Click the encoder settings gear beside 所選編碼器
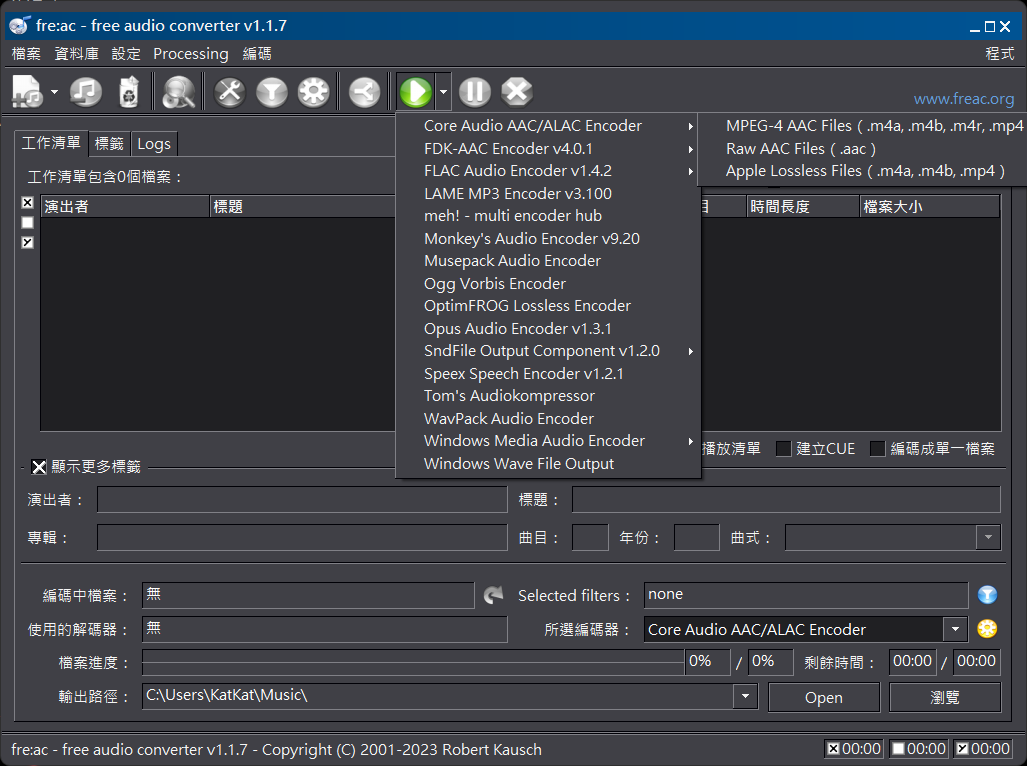 tap(987, 629)
